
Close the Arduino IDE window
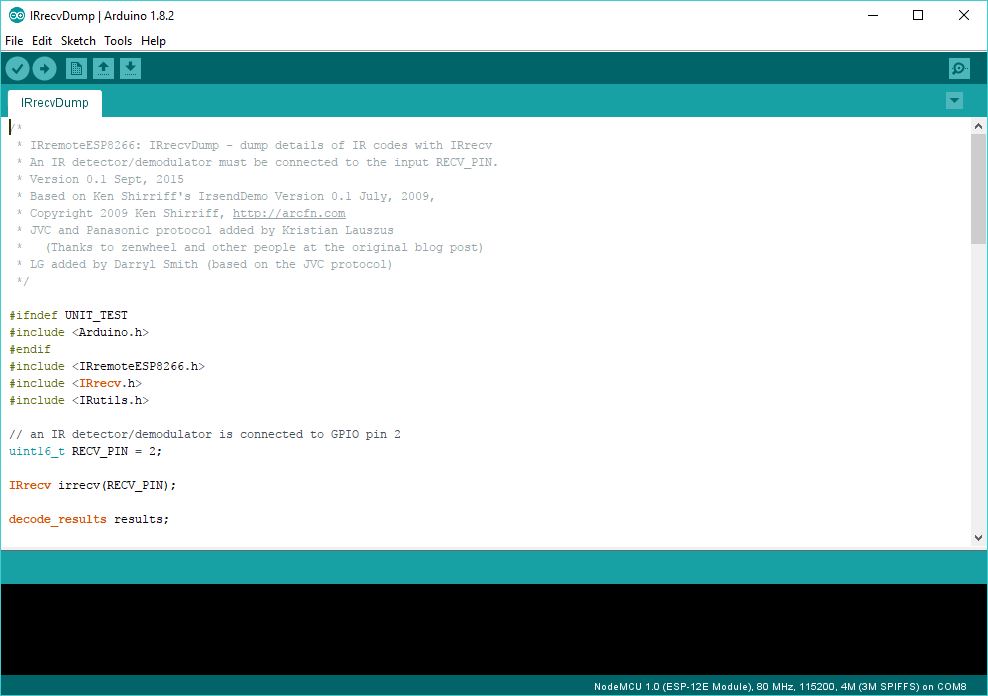pos(963,16)
